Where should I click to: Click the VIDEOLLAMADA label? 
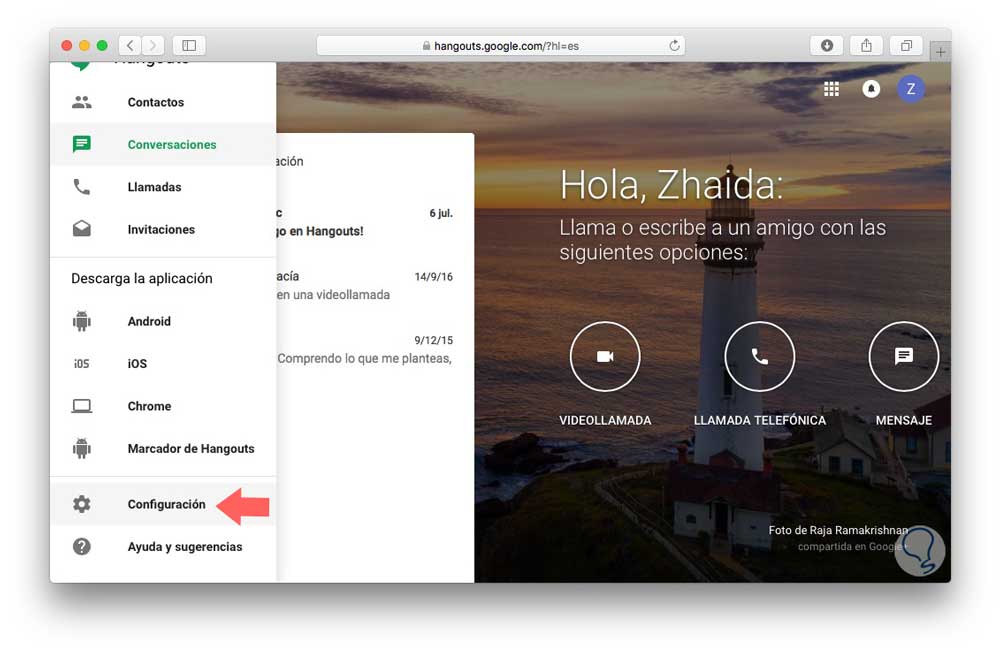(605, 420)
